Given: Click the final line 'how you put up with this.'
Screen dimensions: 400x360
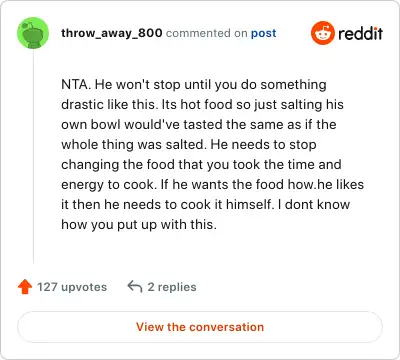Looking at the screenshot, I should [139, 225].
